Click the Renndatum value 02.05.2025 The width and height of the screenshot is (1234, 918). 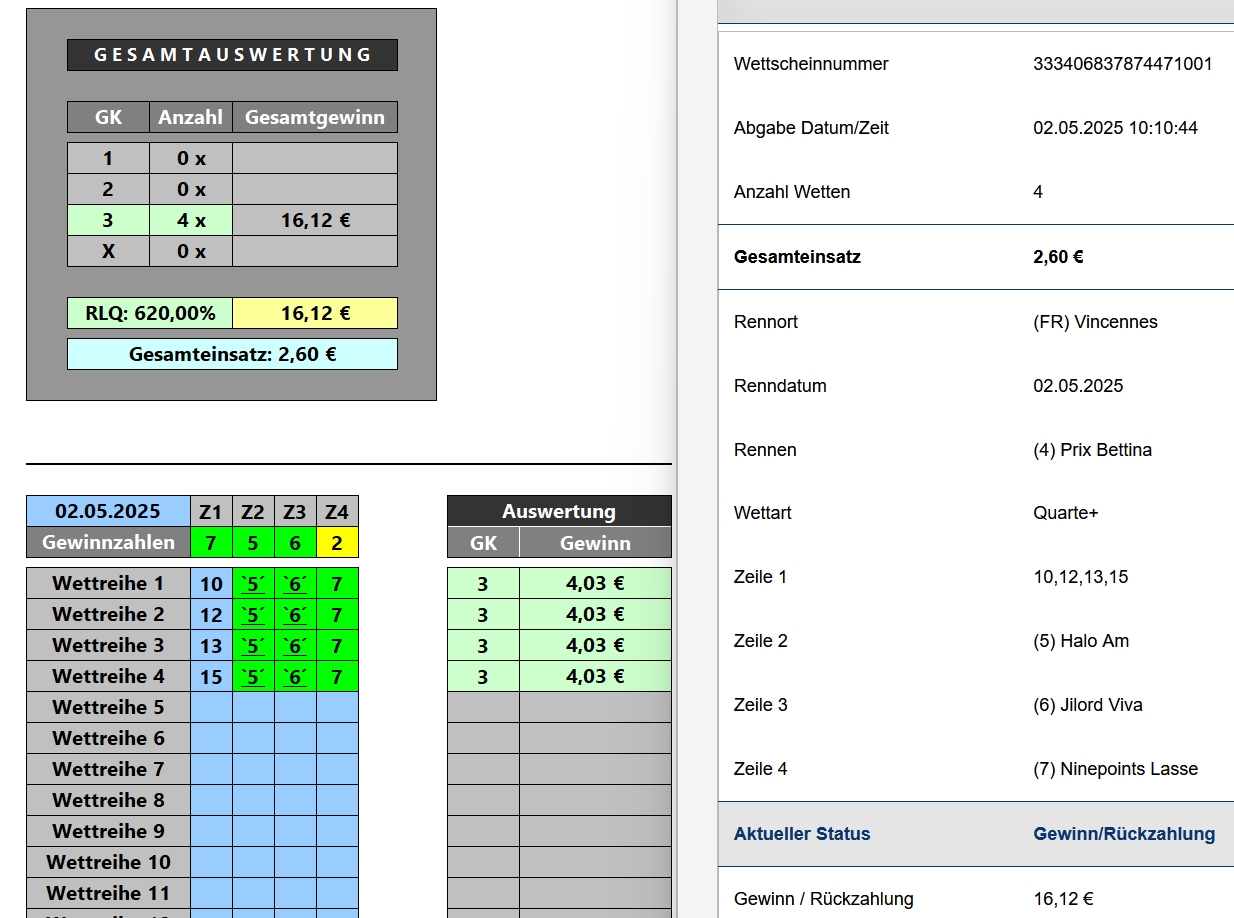pos(1078,386)
